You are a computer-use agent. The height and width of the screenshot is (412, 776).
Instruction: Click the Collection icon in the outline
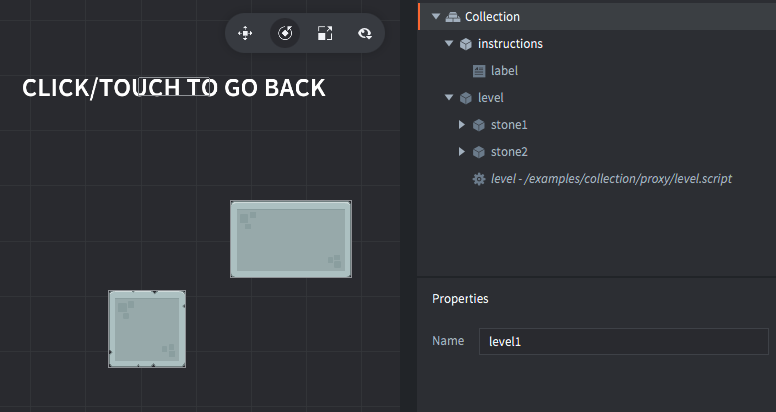[453, 17]
